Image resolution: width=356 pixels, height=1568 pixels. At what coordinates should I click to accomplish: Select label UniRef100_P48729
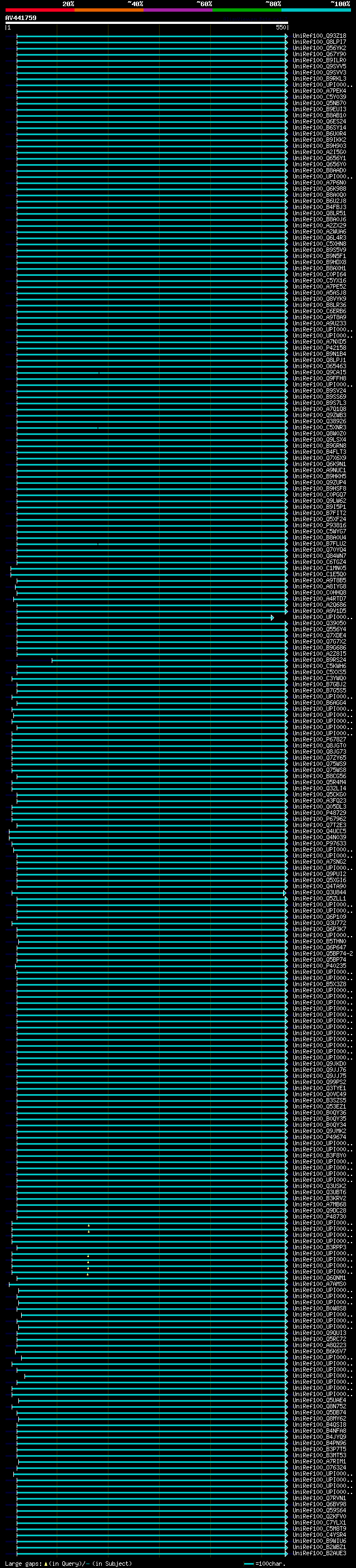(319, 813)
